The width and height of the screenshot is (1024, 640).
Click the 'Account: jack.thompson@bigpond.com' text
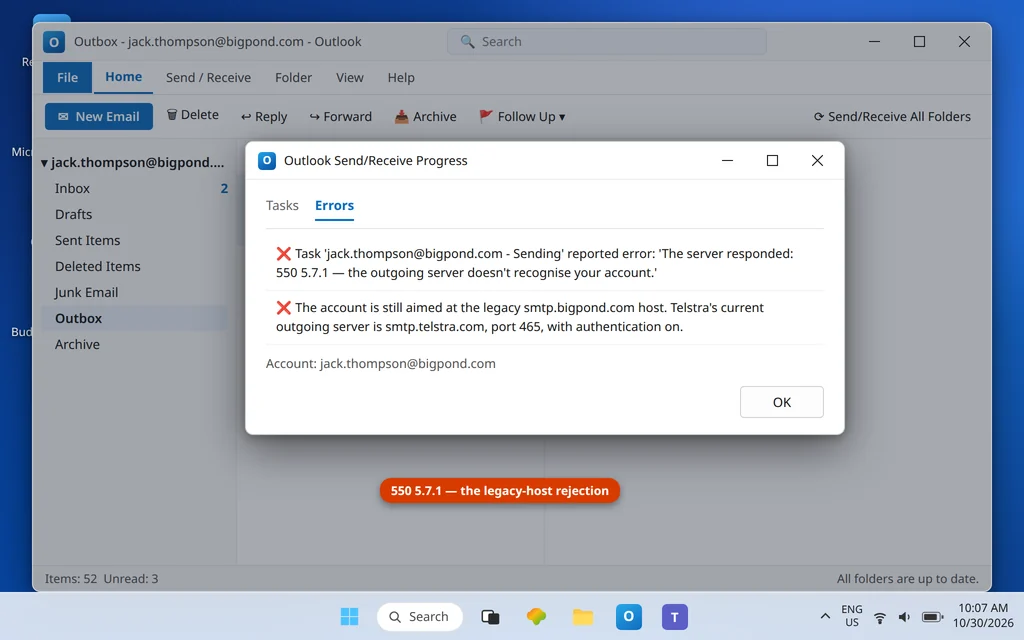click(x=381, y=364)
